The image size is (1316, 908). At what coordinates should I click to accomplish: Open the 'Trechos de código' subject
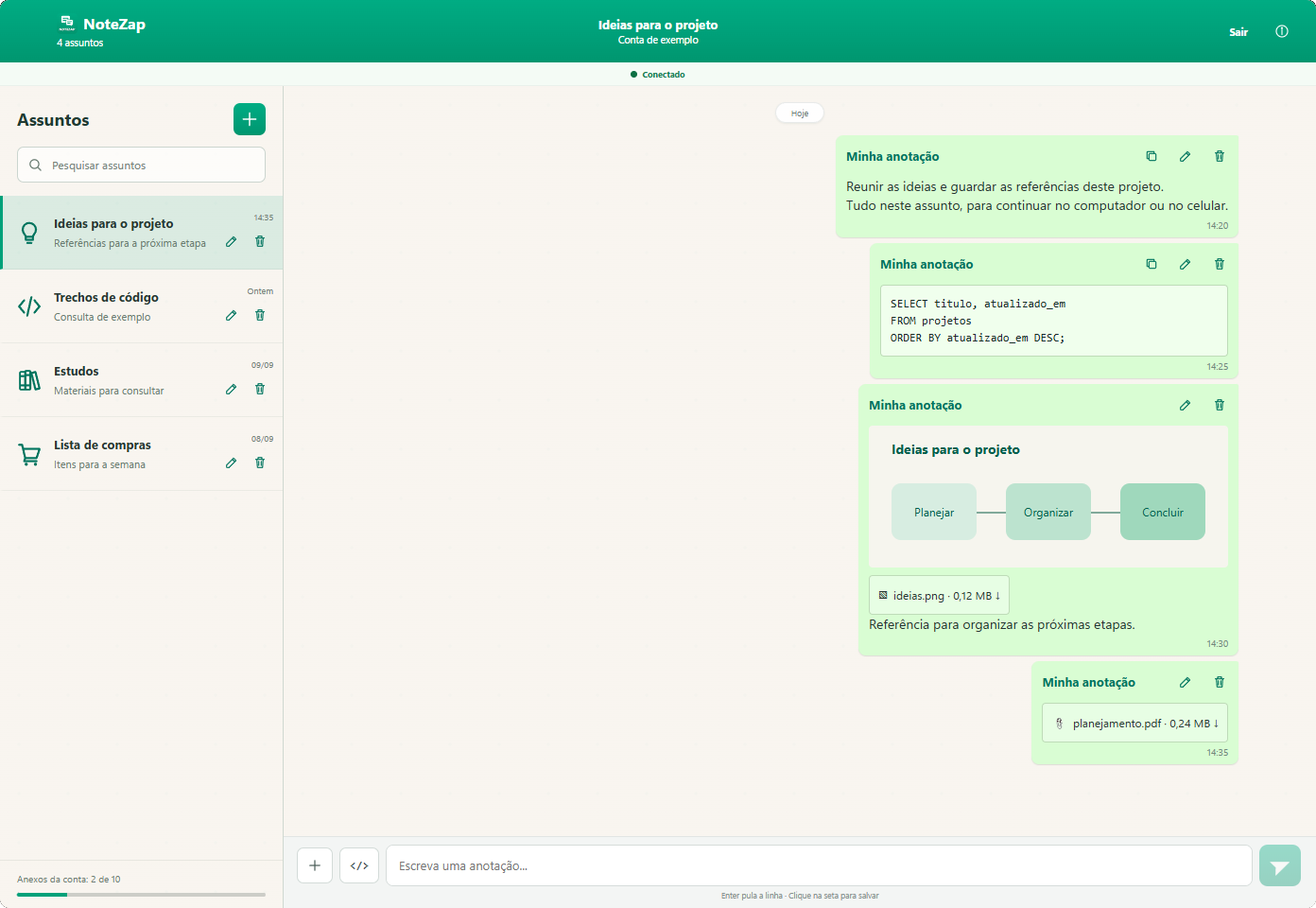click(x=142, y=306)
